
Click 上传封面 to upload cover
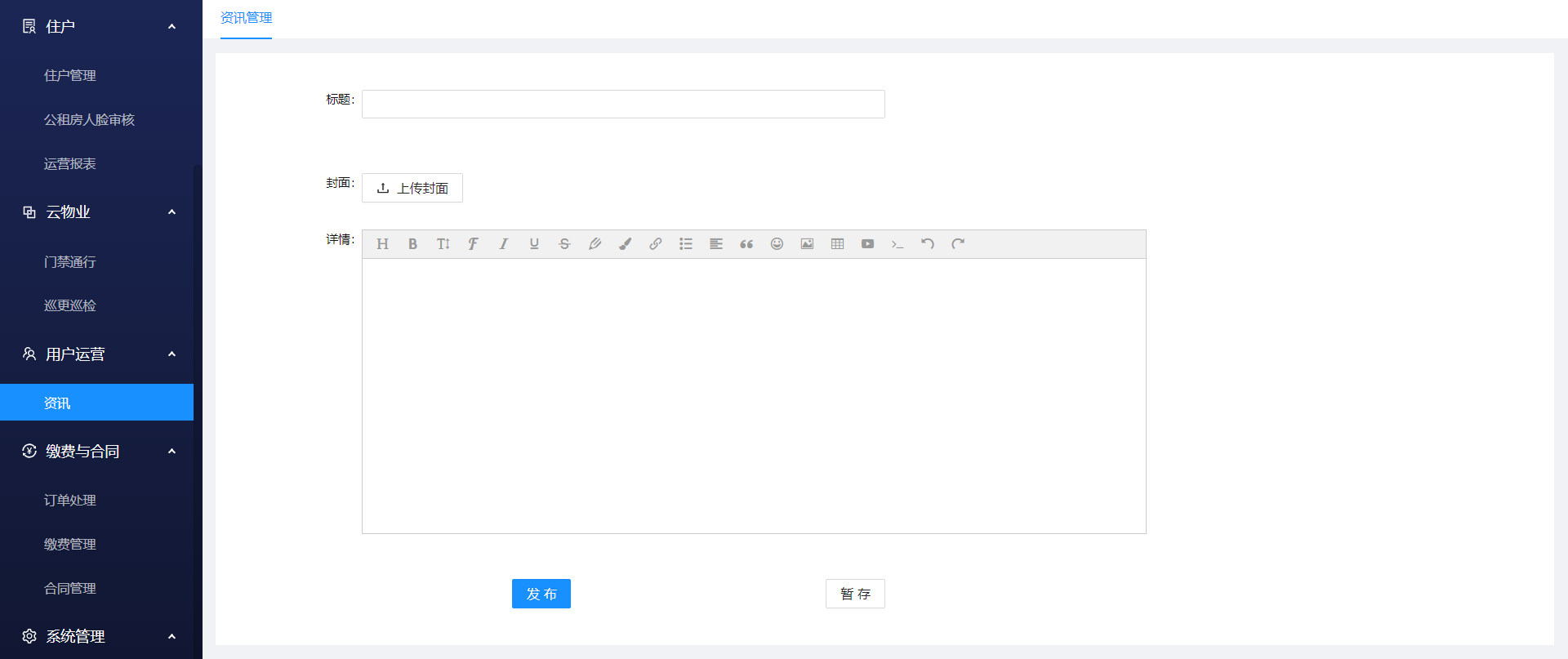(x=412, y=188)
